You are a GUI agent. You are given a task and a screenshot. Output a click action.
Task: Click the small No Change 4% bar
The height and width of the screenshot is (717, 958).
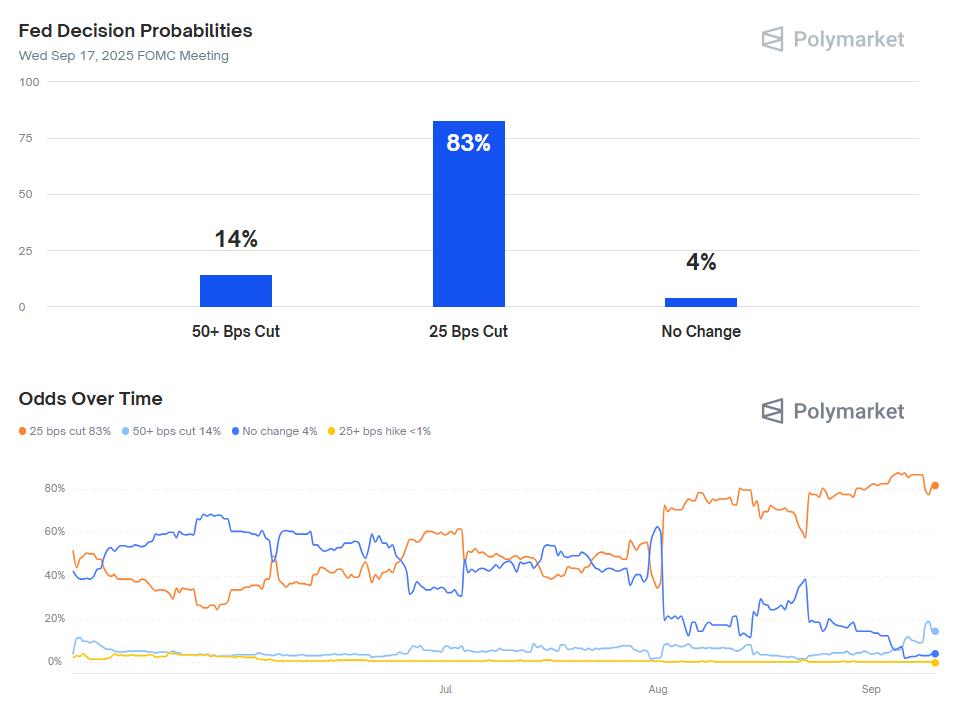tap(700, 302)
